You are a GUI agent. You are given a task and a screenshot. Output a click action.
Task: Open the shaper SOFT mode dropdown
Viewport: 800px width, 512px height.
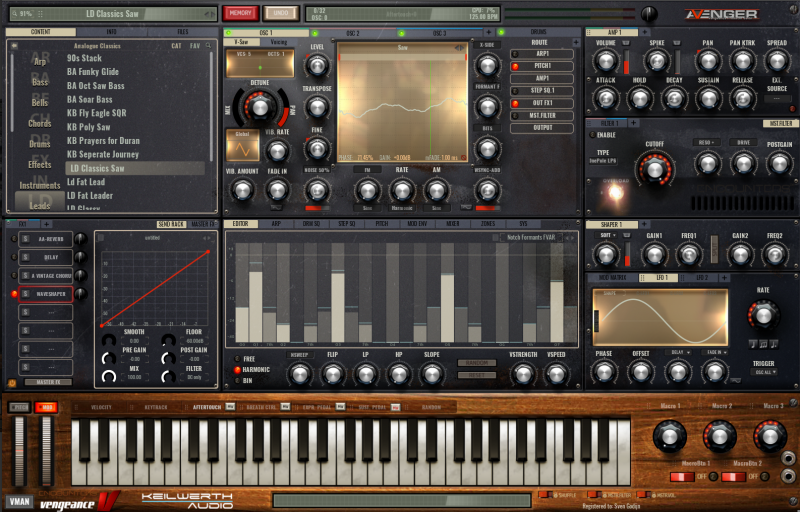point(606,236)
